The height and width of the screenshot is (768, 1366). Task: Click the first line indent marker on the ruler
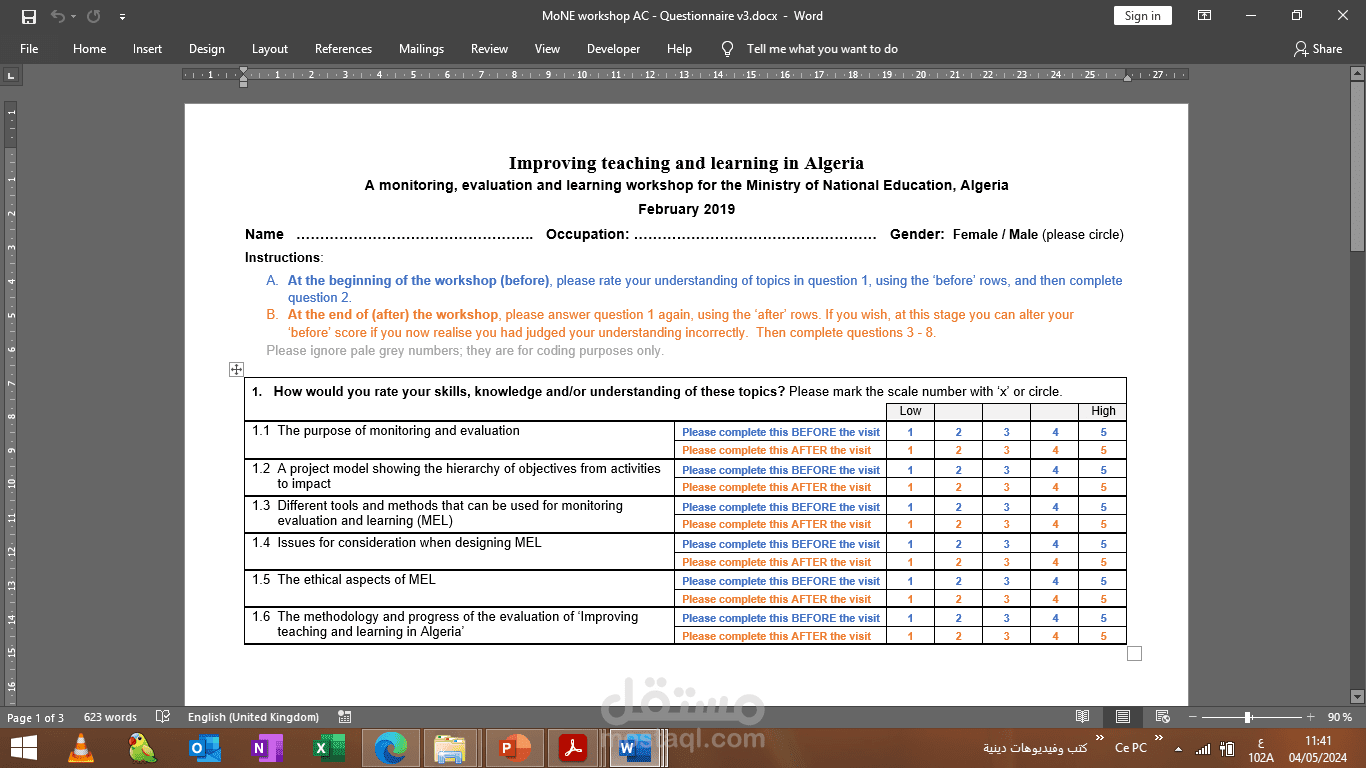point(243,71)
